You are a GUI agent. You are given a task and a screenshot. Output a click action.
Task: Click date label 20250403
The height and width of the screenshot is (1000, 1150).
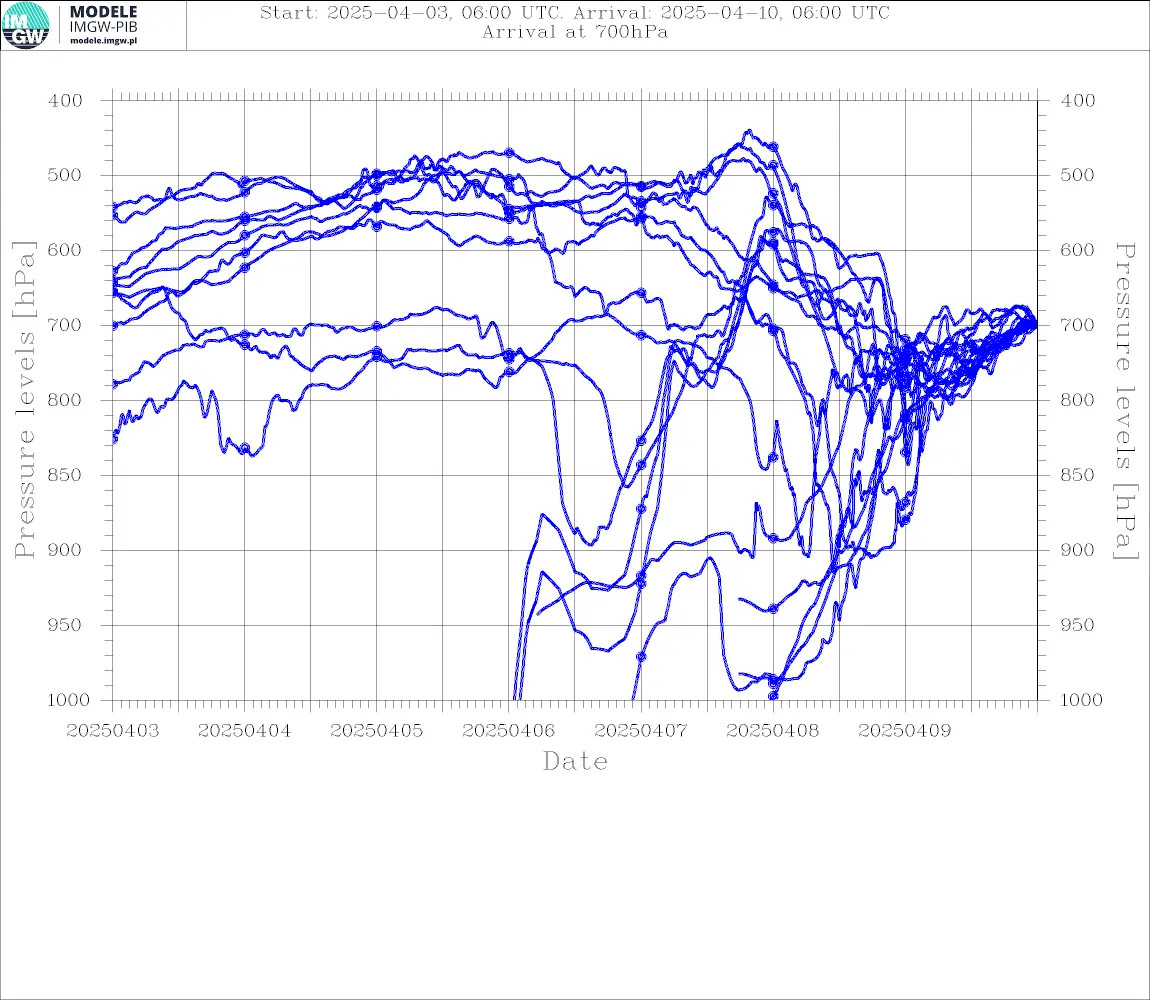(x=112, y=731)
